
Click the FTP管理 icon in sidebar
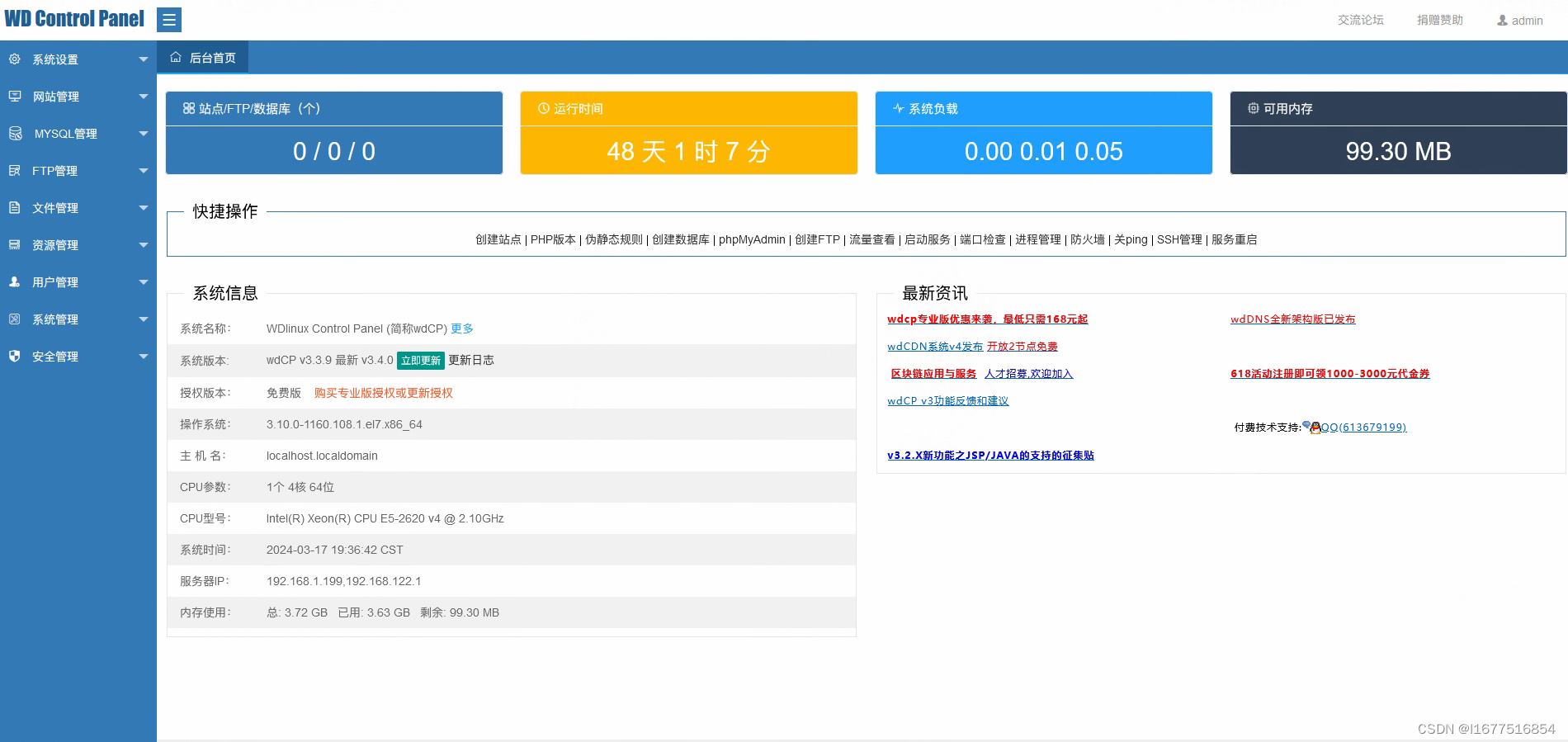[x=14, y=171]
